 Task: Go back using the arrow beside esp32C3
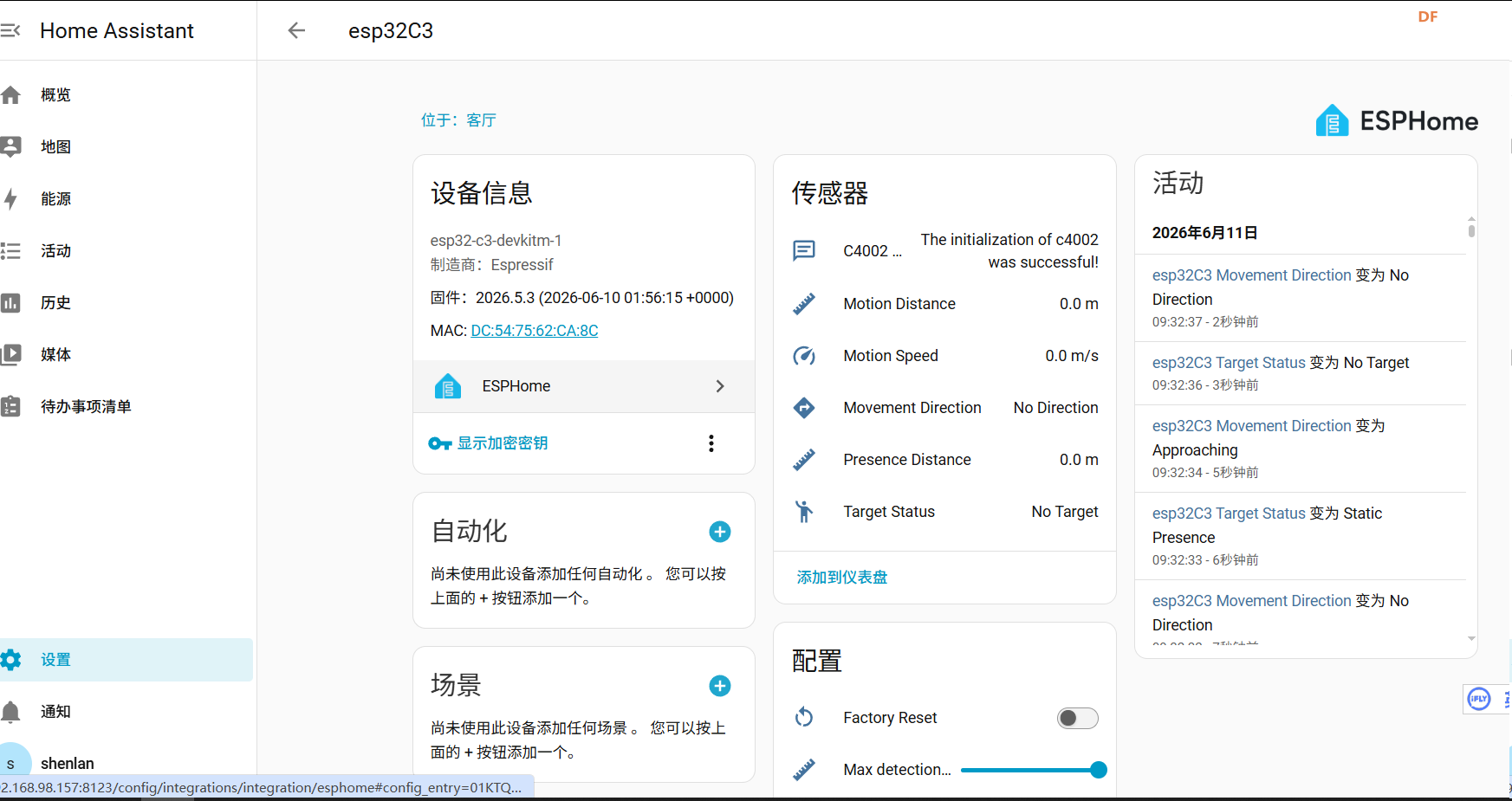point(296,30)
